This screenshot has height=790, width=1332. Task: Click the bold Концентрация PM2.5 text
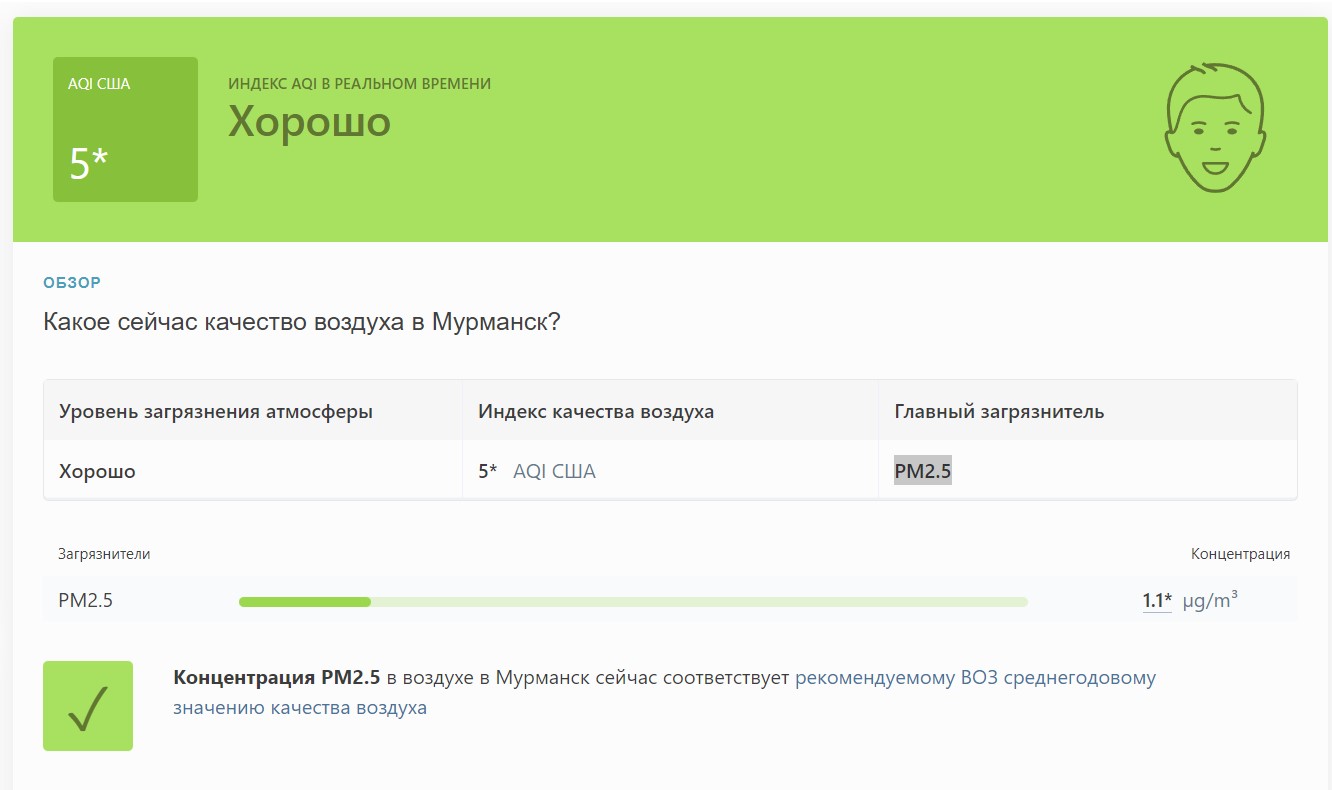[x=277, y=678]
